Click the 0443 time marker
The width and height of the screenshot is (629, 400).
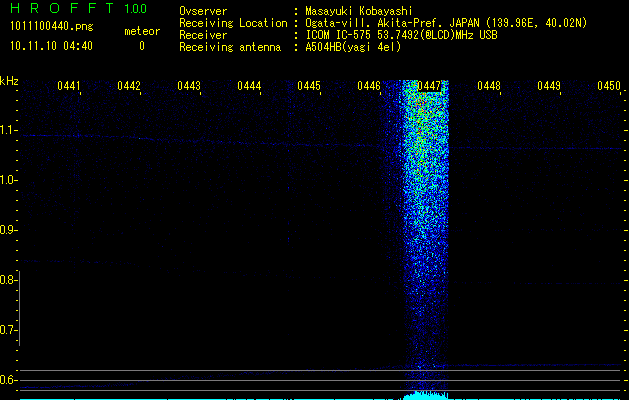click(189, 86)
